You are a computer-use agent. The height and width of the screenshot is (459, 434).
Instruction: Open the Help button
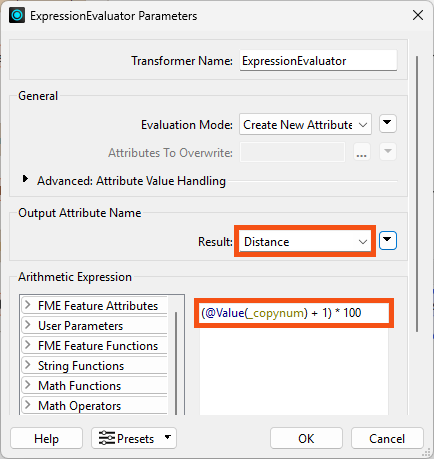tap(46, 438)
